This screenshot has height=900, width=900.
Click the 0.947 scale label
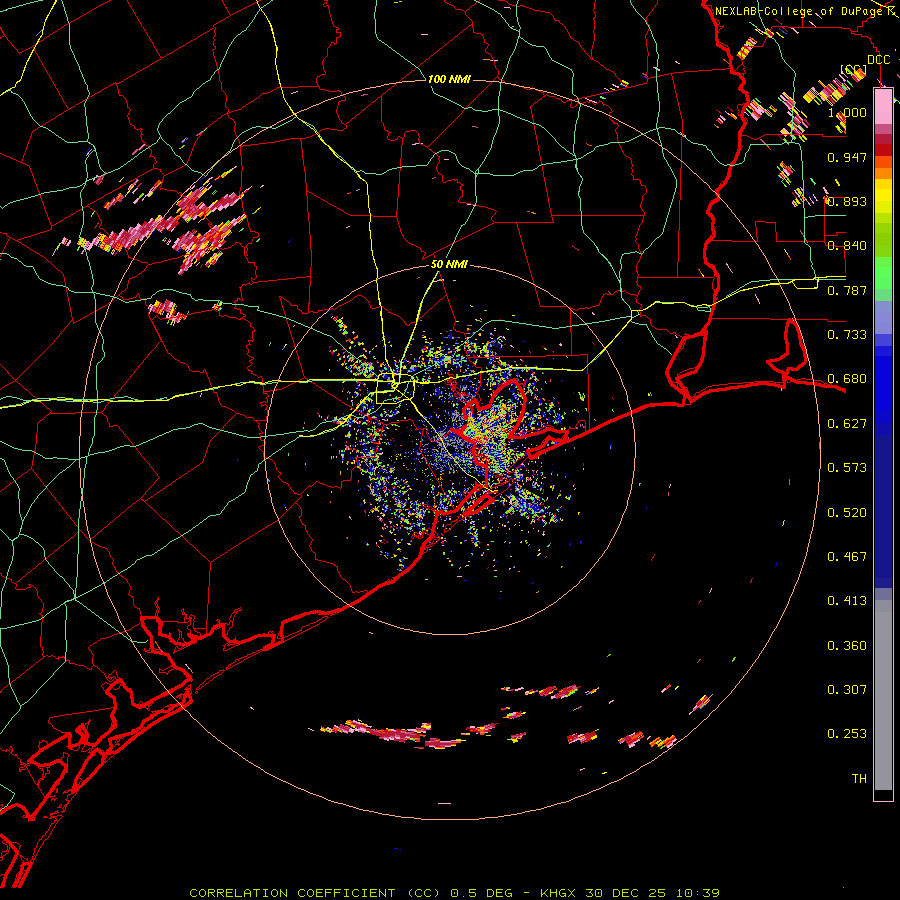847,157
